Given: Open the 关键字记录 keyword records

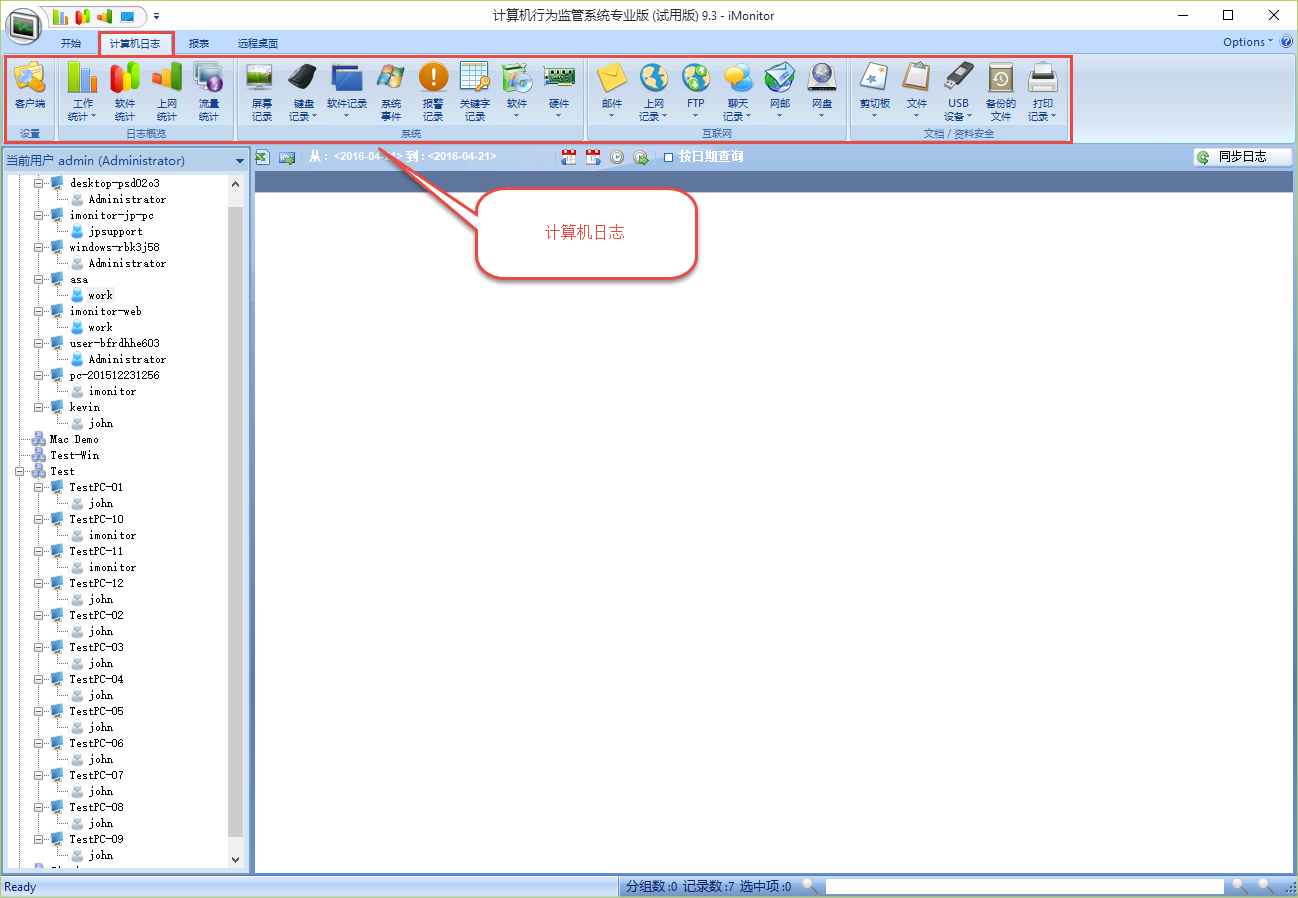Looking at the screenshot, I should (475, 91).
